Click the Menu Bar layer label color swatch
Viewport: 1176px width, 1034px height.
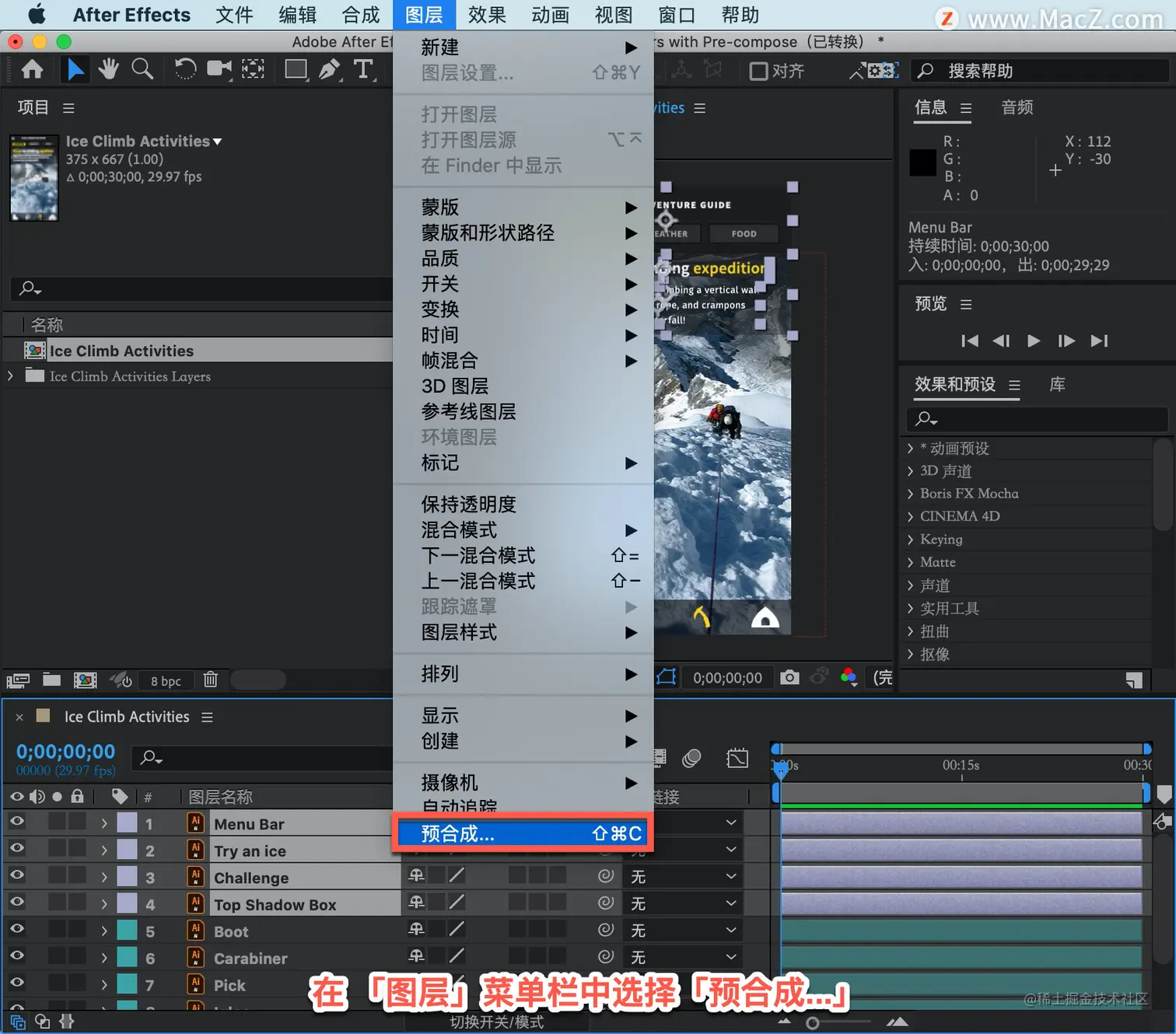click(x=127, y=823)
